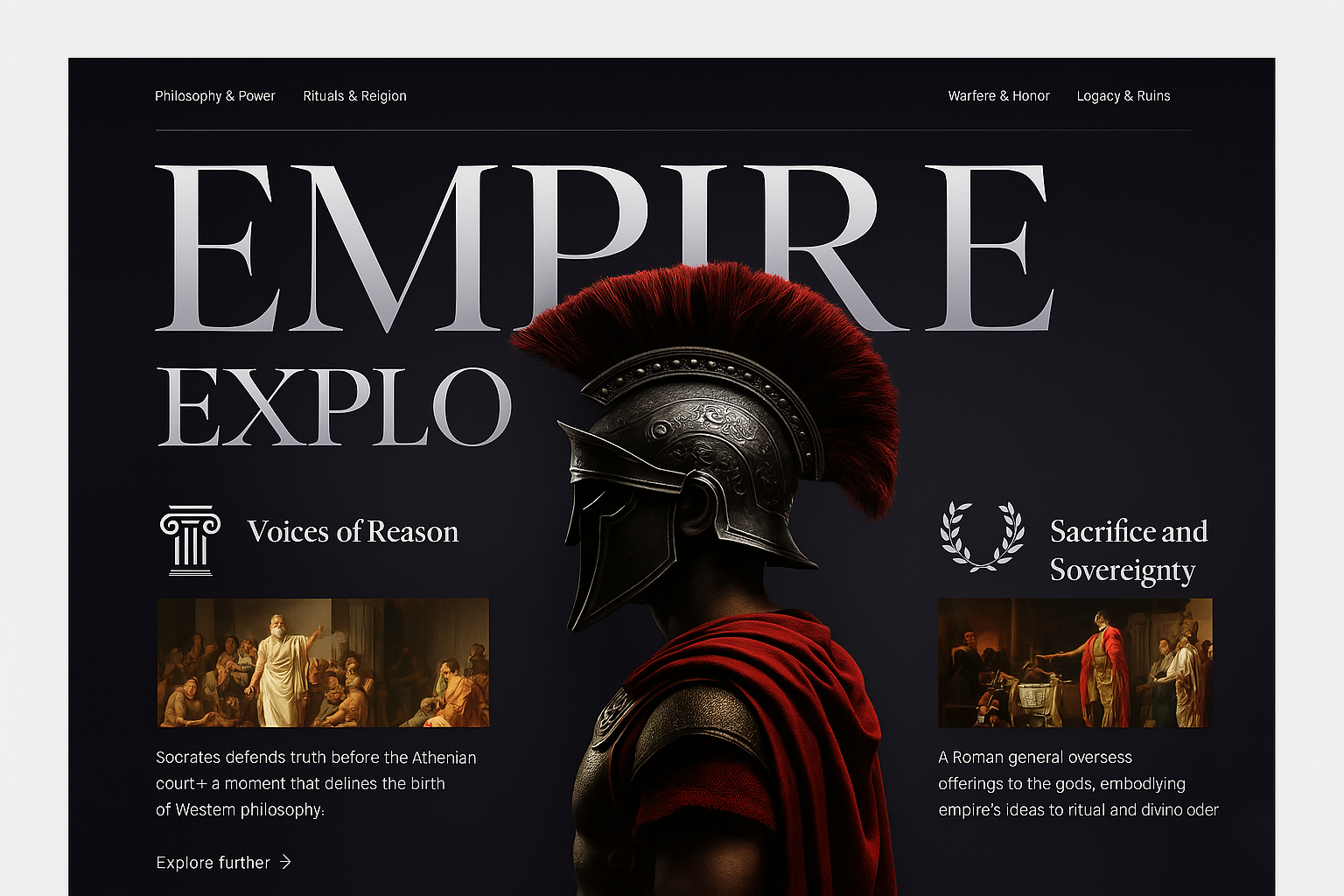Click the Sacrifice and Sovereignty heading
The image size is (1344, 896).
click(1129, 549)
